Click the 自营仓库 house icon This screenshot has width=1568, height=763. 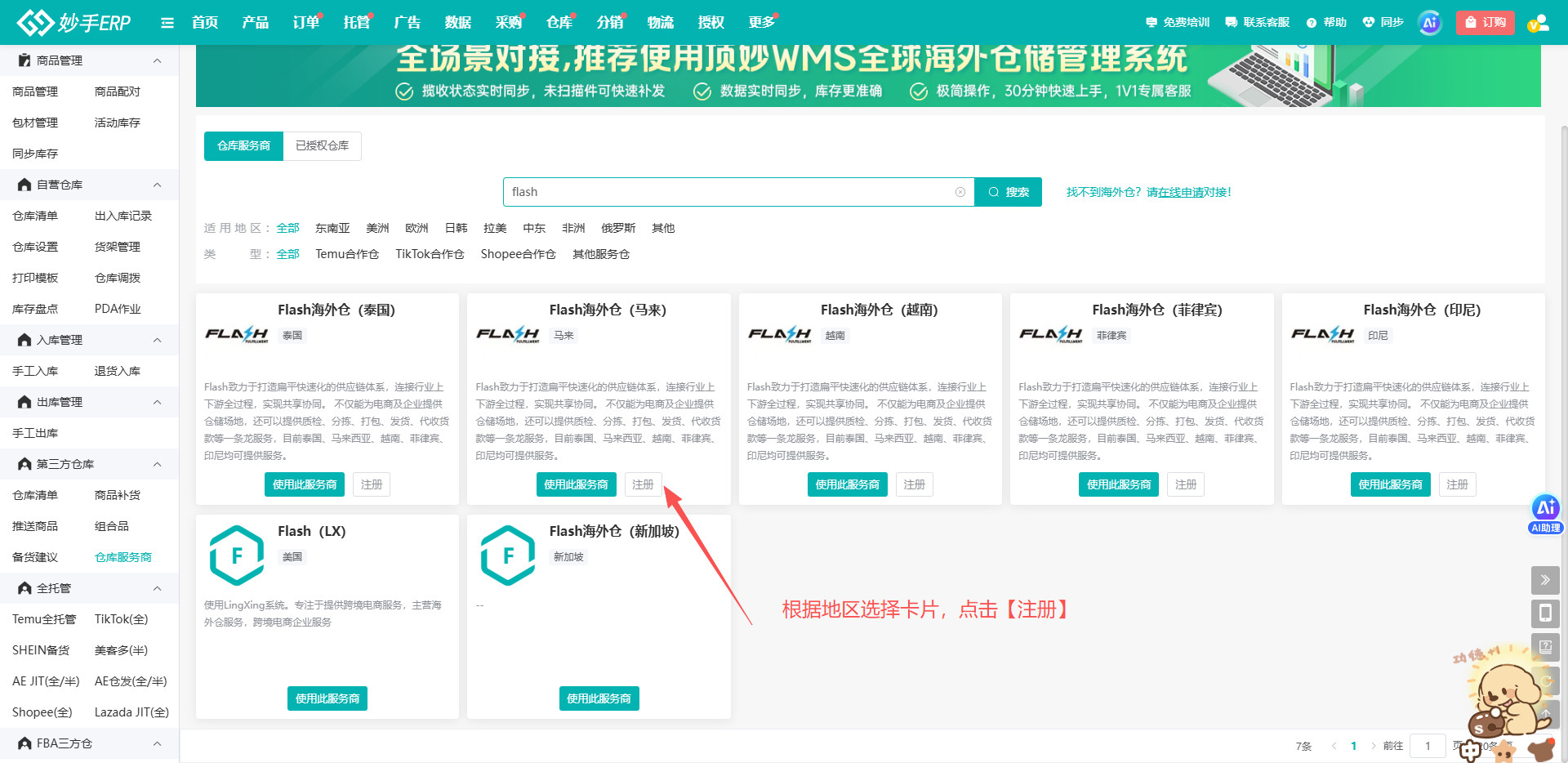(x=24, y=185)
